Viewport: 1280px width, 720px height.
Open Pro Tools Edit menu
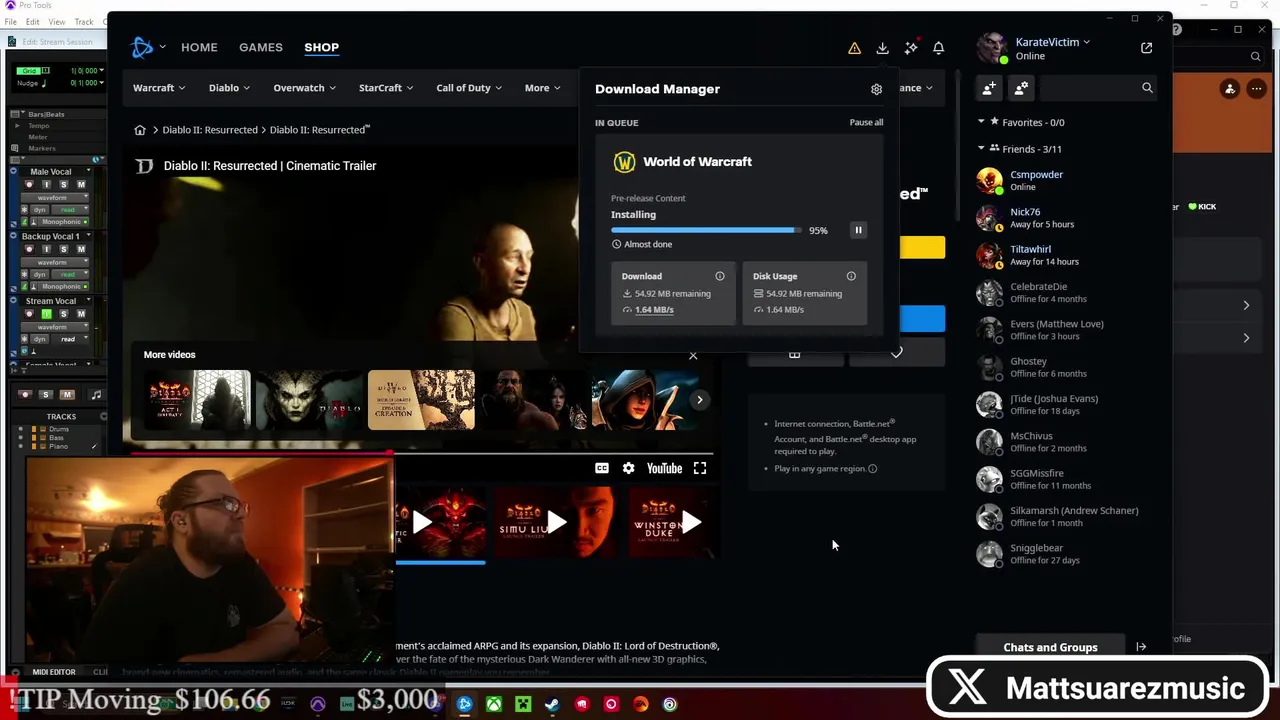coord(33,21)
